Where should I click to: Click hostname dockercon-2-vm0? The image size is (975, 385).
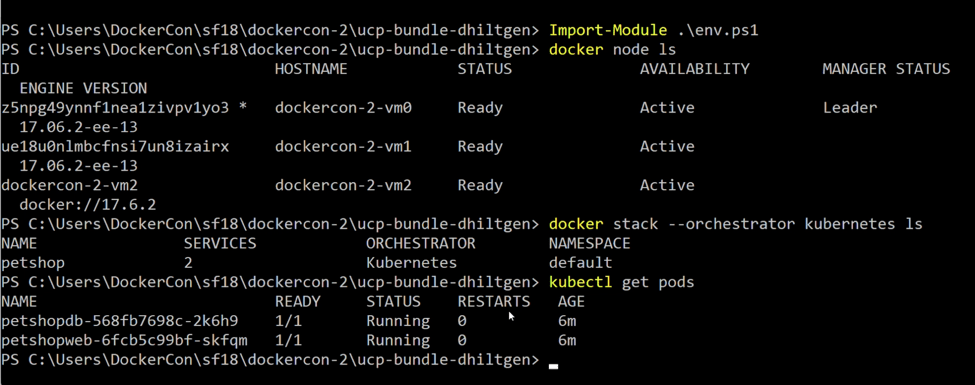[x=343, y=108]
